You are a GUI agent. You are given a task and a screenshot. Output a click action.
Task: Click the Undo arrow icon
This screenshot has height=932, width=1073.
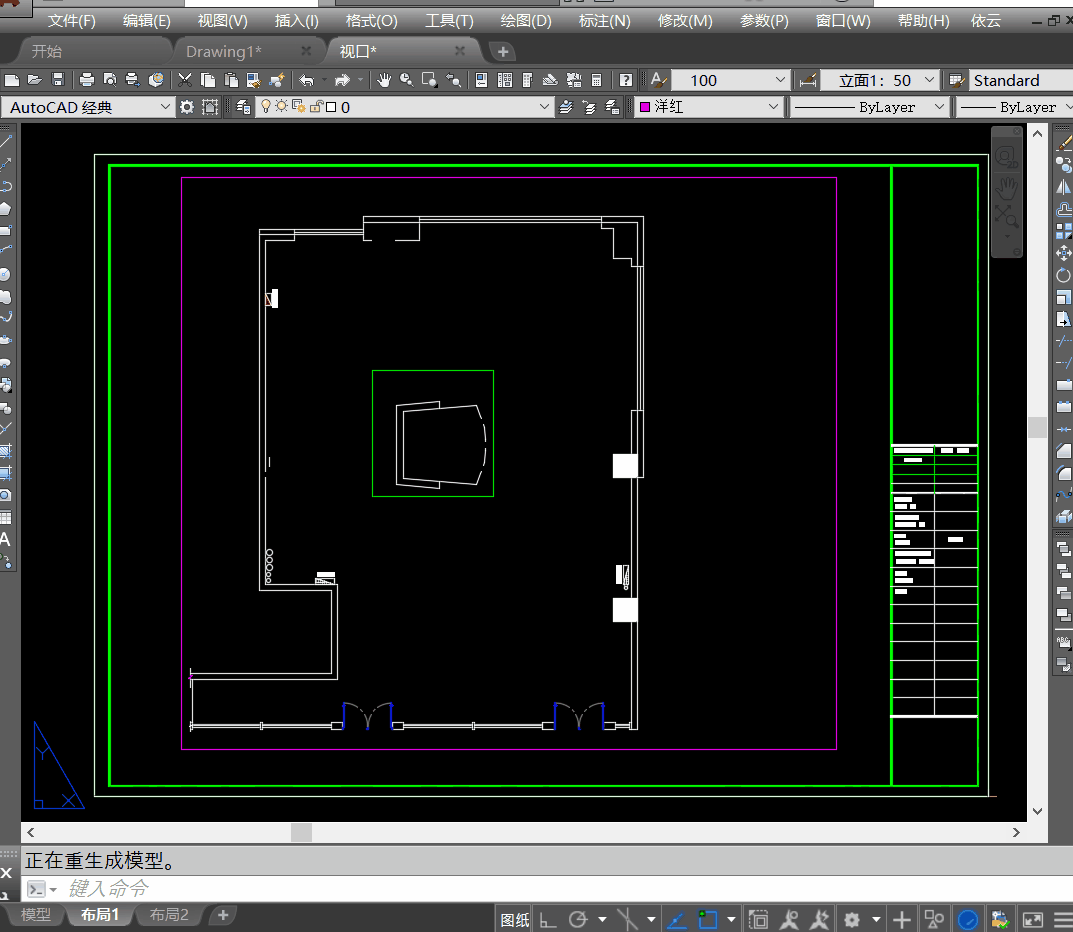307,80
